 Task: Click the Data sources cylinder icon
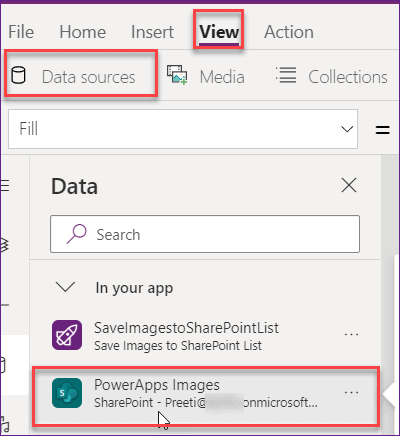click(18, 75)
